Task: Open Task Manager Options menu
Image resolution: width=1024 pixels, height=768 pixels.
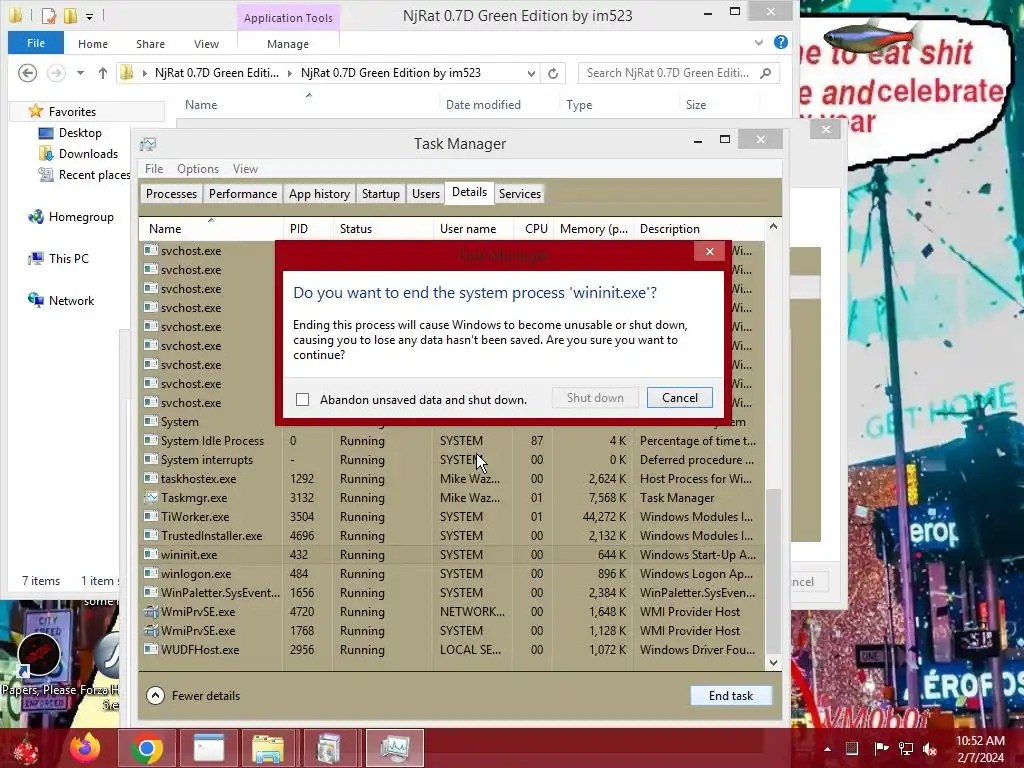Action: (x=198, y=168)
